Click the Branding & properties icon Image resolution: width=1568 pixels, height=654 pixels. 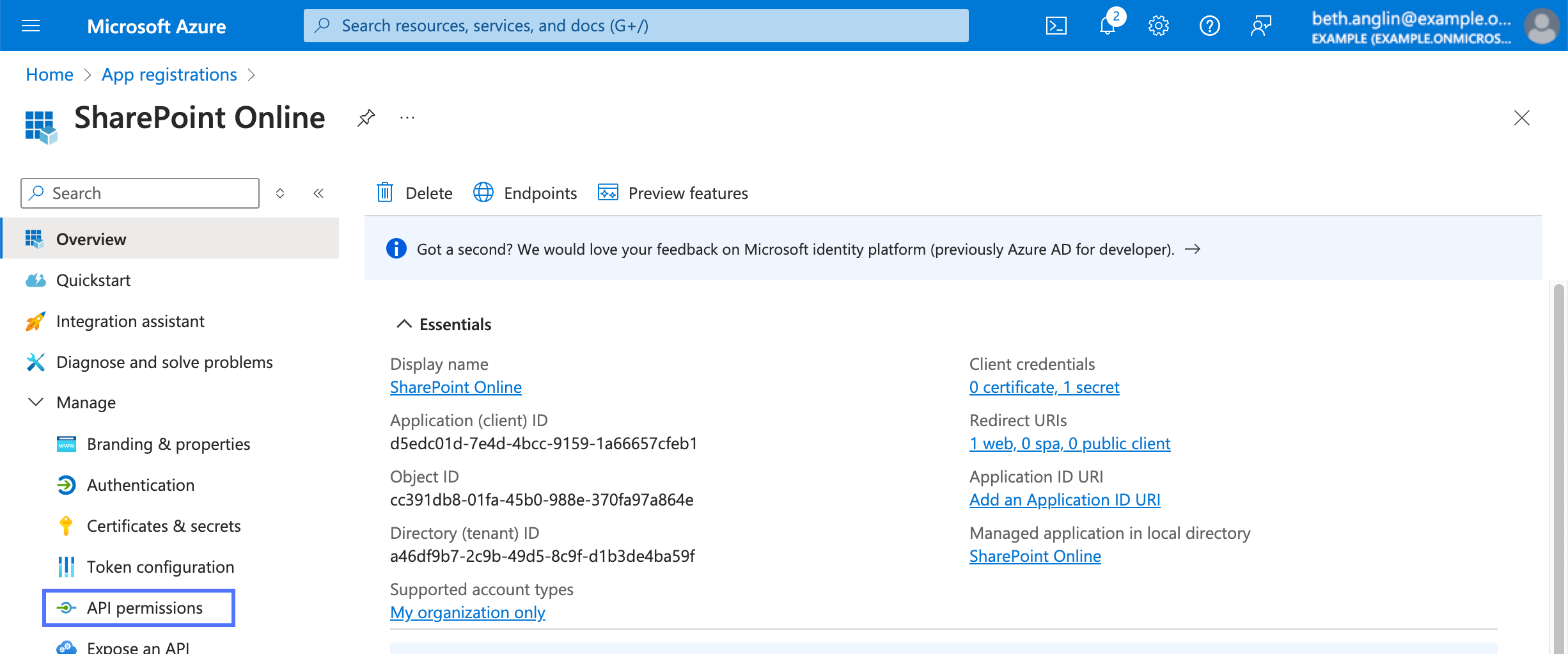tap(67, 444)
